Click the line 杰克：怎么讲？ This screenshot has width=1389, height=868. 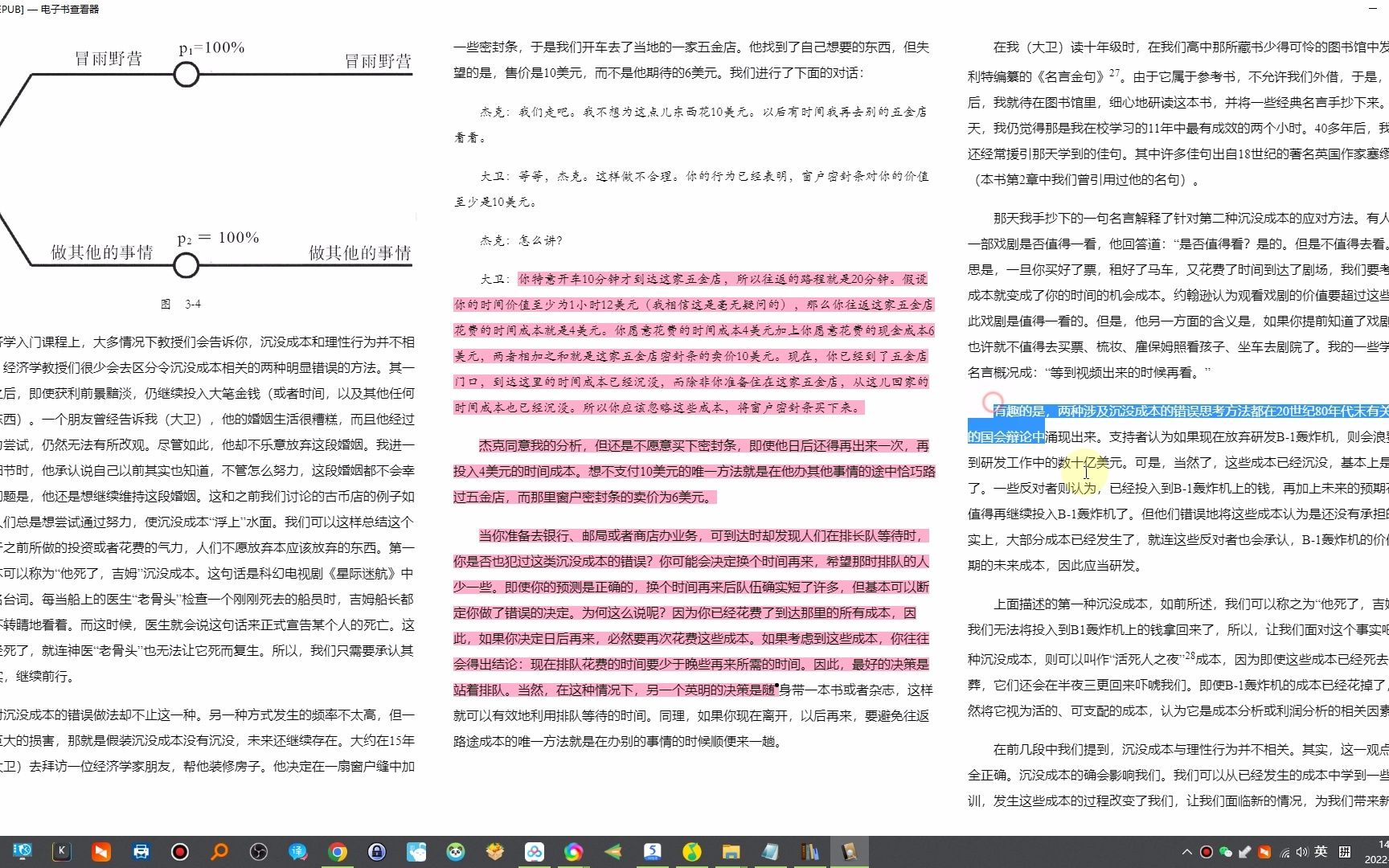[522, 240]
